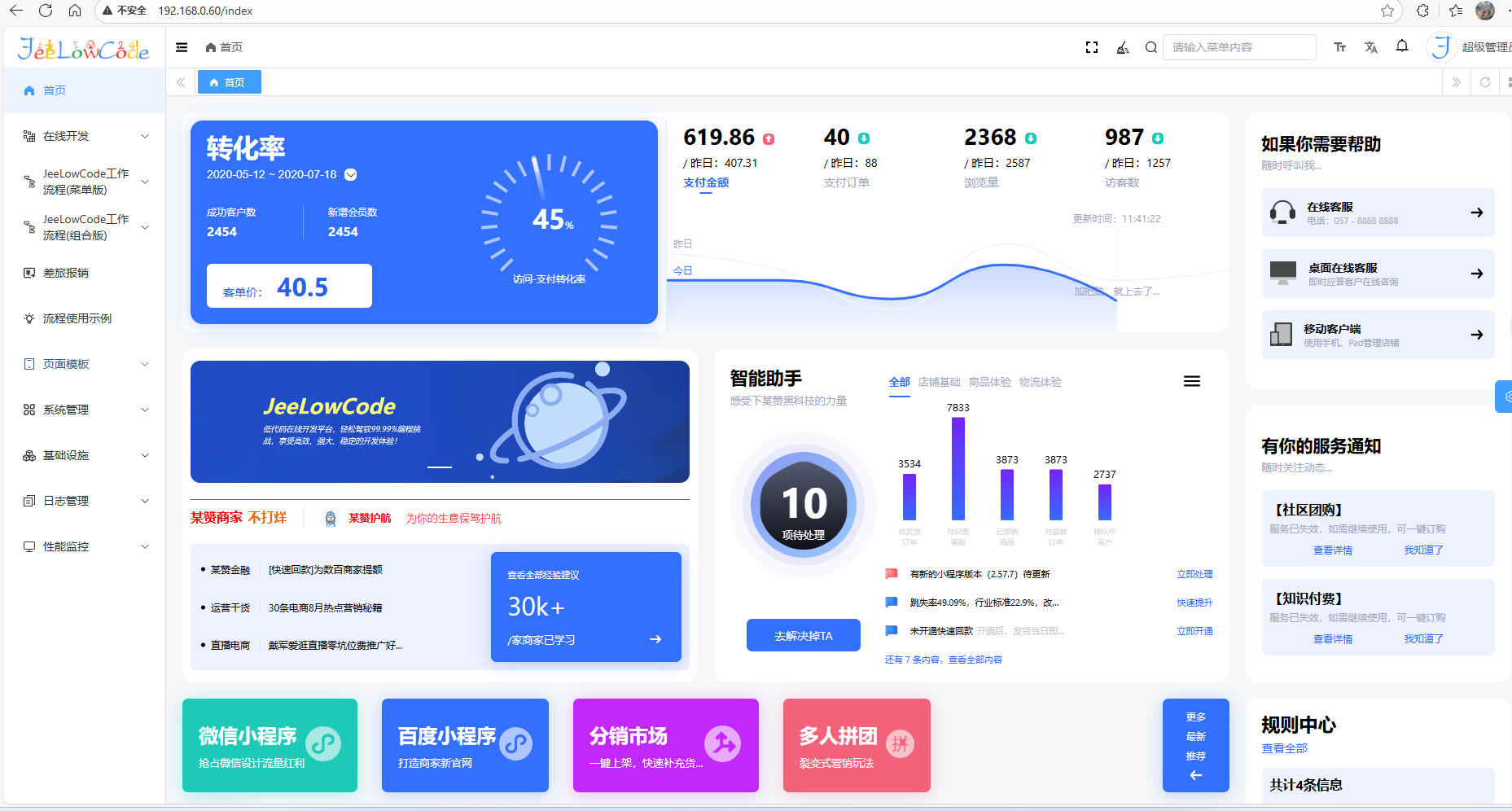Click the 去解决掉TA button
Screen dimensions: 1512x811
tap(803, 635)
